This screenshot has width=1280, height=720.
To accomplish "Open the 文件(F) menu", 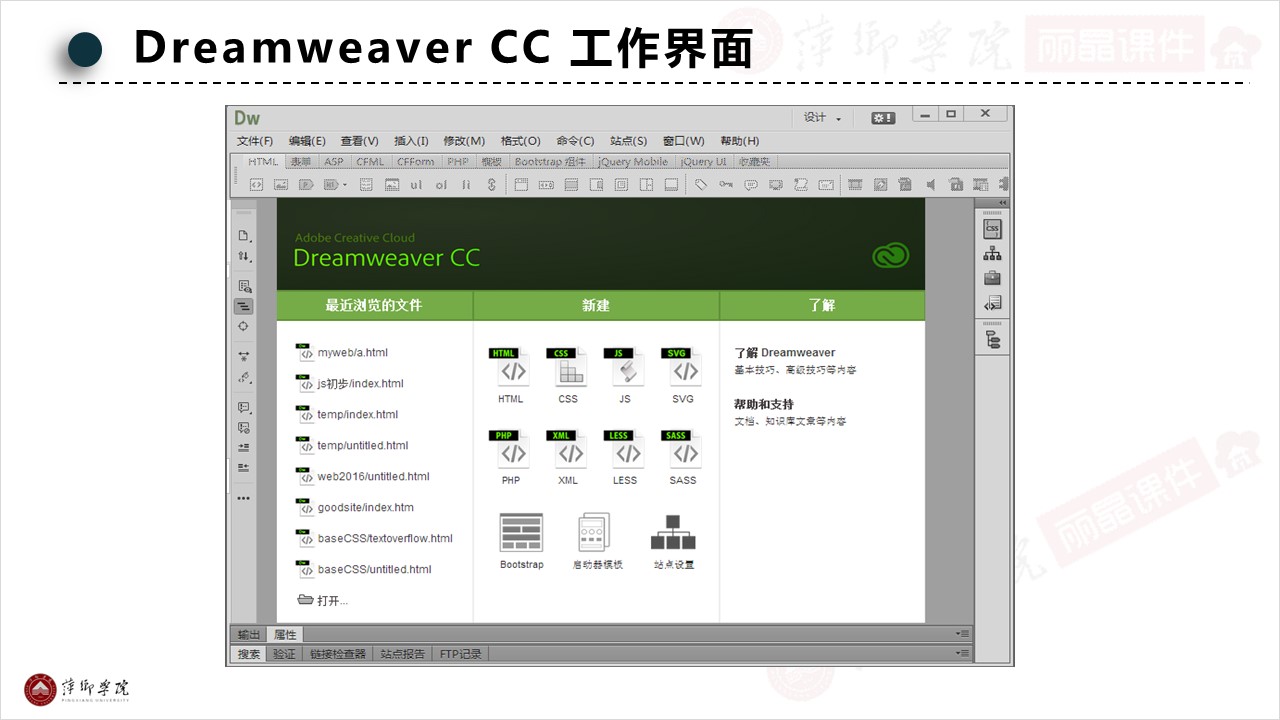I will 255,141.
